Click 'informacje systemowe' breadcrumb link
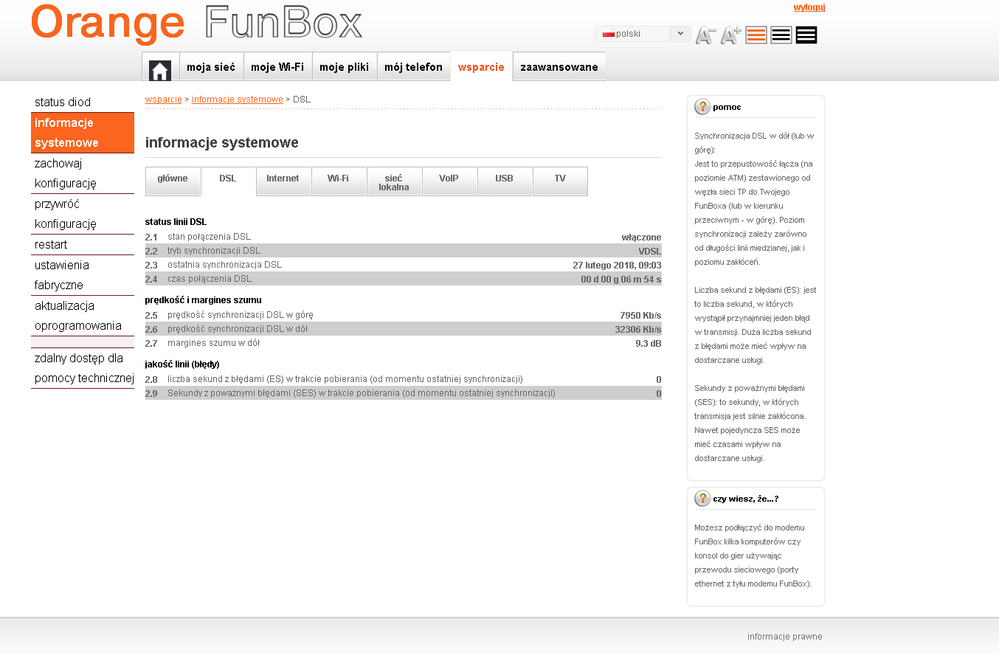This screenshot has width=999, height=672. coord(237,100)
